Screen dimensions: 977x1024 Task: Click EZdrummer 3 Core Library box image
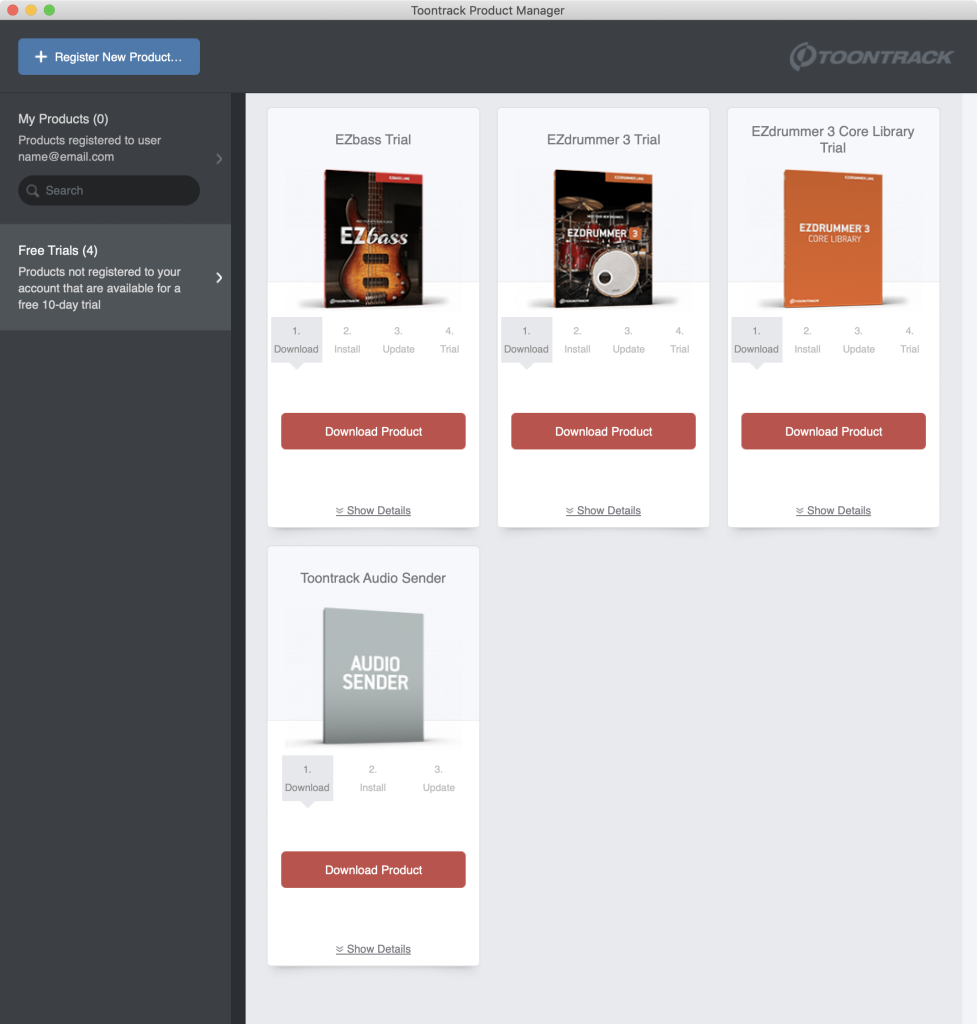coord(833,238)
